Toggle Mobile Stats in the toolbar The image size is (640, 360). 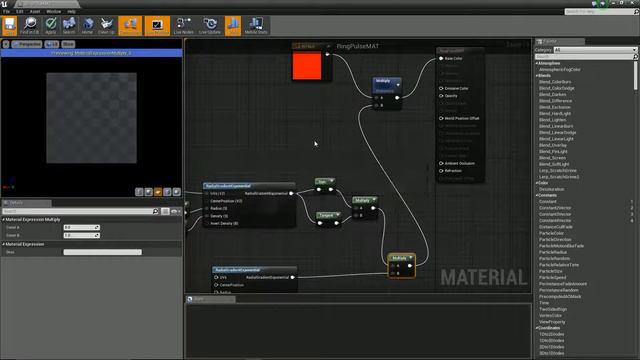click(x=256, y=26)
